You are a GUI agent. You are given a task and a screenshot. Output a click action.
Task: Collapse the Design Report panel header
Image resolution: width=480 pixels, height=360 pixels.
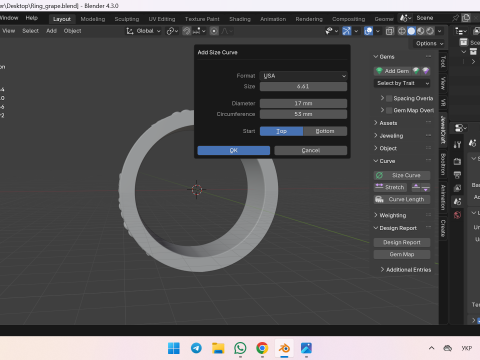(395, 228)
